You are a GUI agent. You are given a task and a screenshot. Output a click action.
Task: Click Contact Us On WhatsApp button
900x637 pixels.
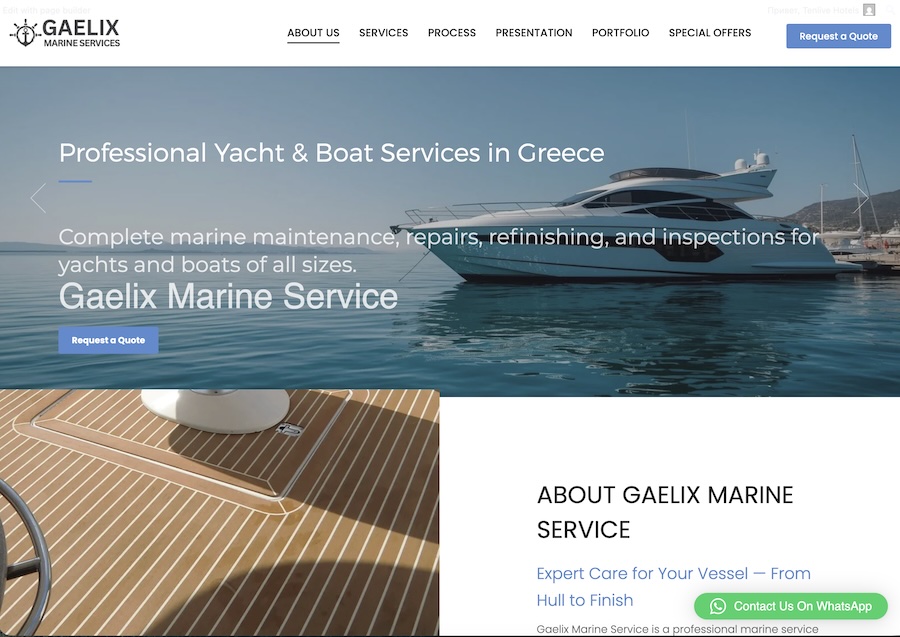[x=790, y=606]
